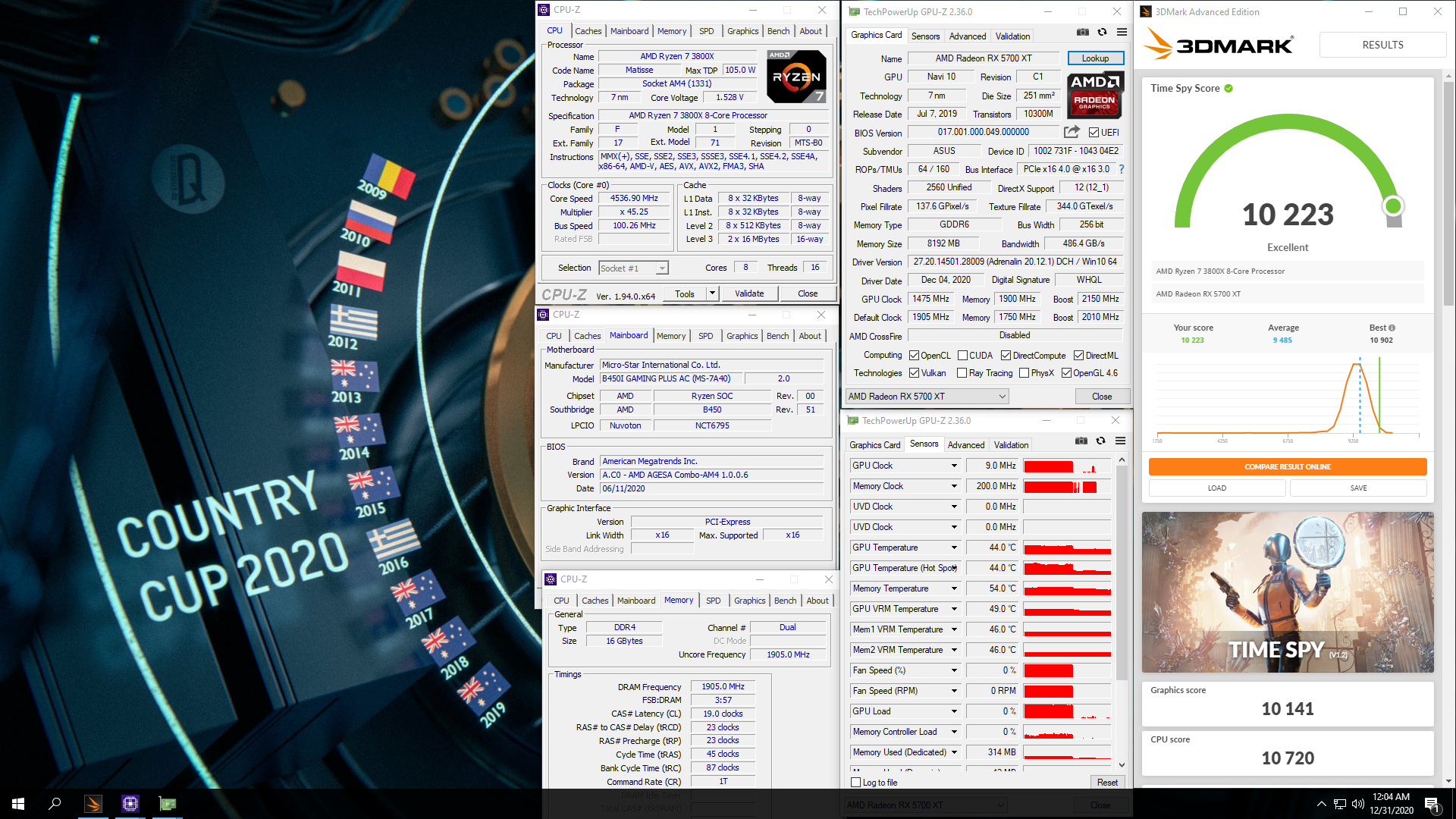The height and width of the screenshot is (819, 1456).
Task: Open the GPU selector dropdown AMD Radeon RX 5700 XT
Action: pos(927,397)
